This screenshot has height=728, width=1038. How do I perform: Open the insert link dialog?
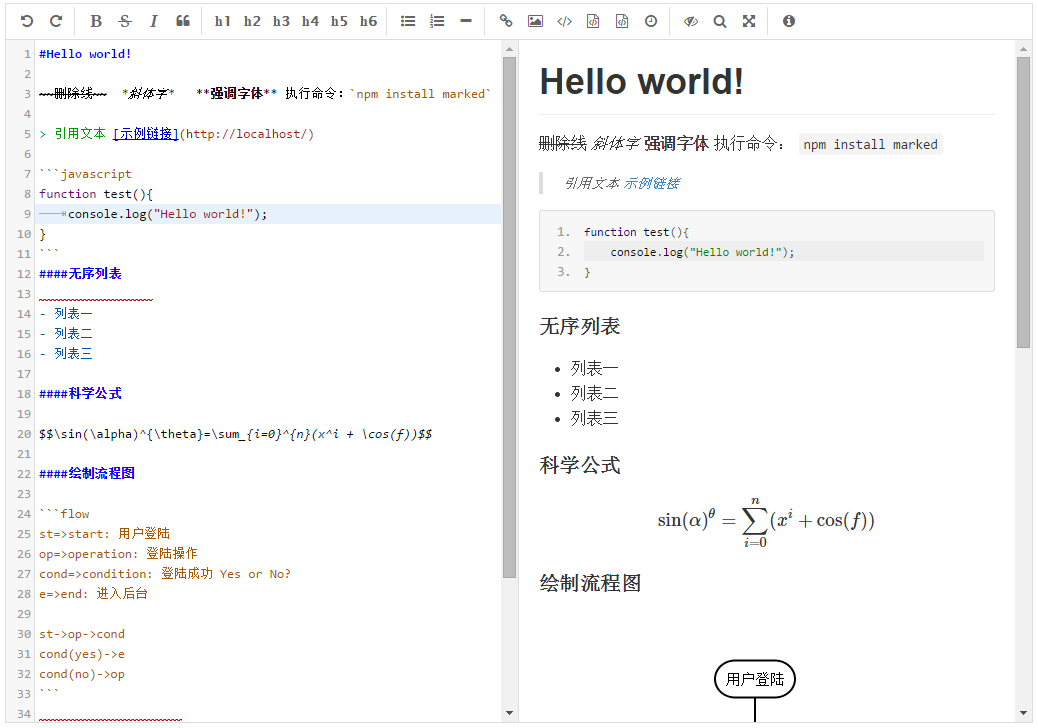tap(506, 21)
